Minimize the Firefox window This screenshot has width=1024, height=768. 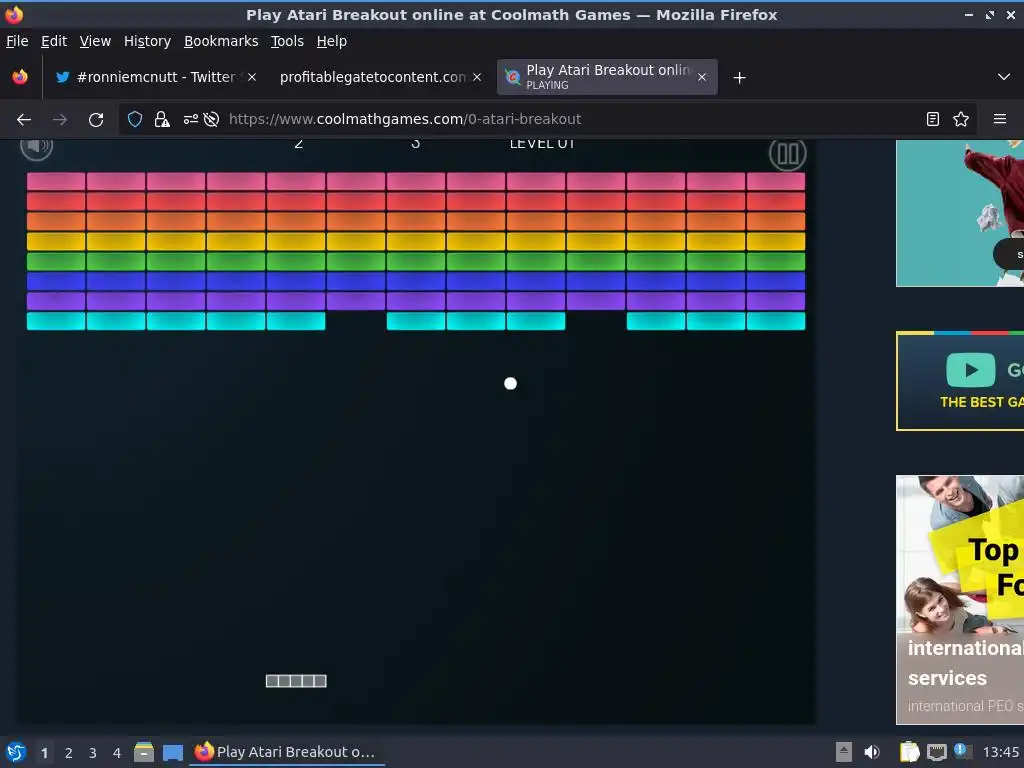click(x=969, y=14)
